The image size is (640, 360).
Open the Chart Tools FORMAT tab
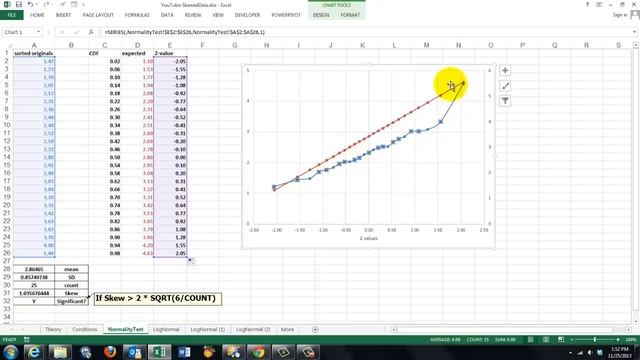[350, 15]
